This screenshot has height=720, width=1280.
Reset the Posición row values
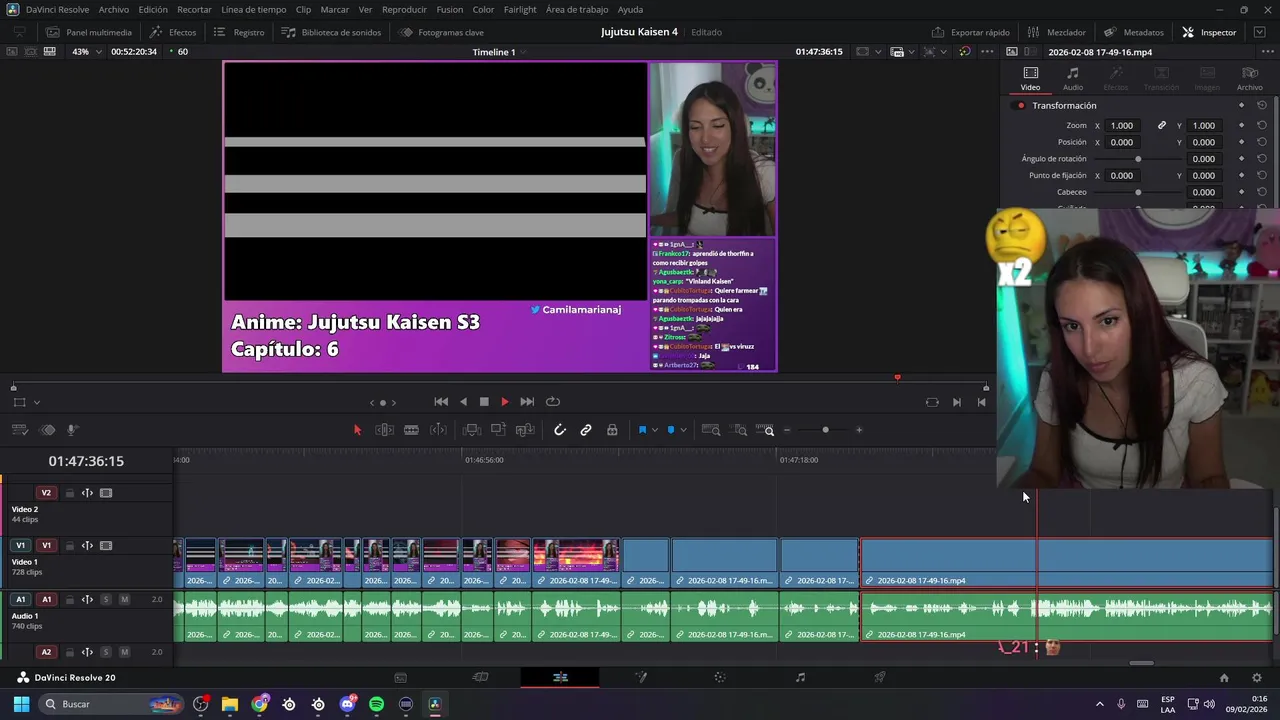[1262, 142]
